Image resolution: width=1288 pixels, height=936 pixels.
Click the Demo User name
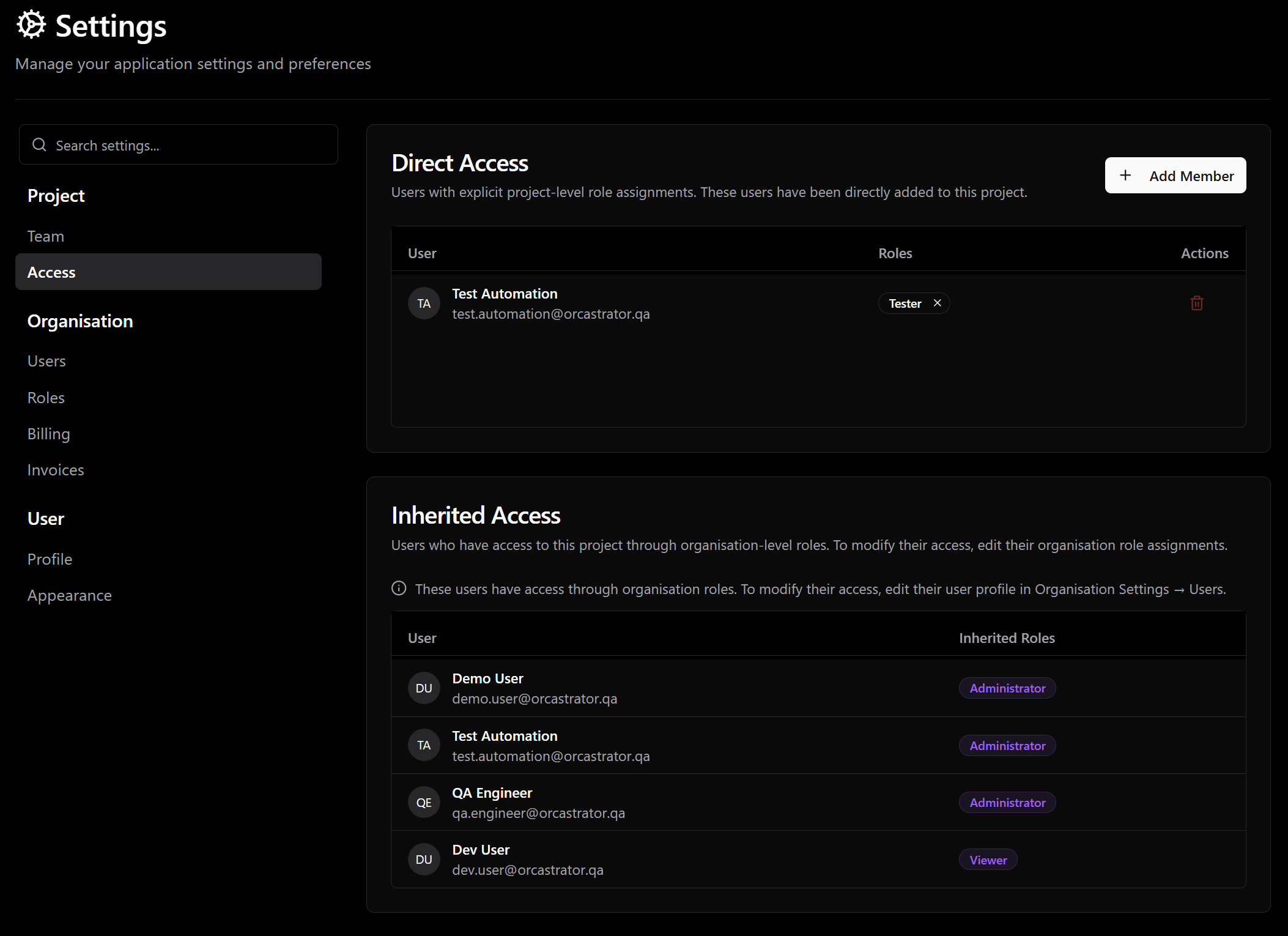coord(487,678)
